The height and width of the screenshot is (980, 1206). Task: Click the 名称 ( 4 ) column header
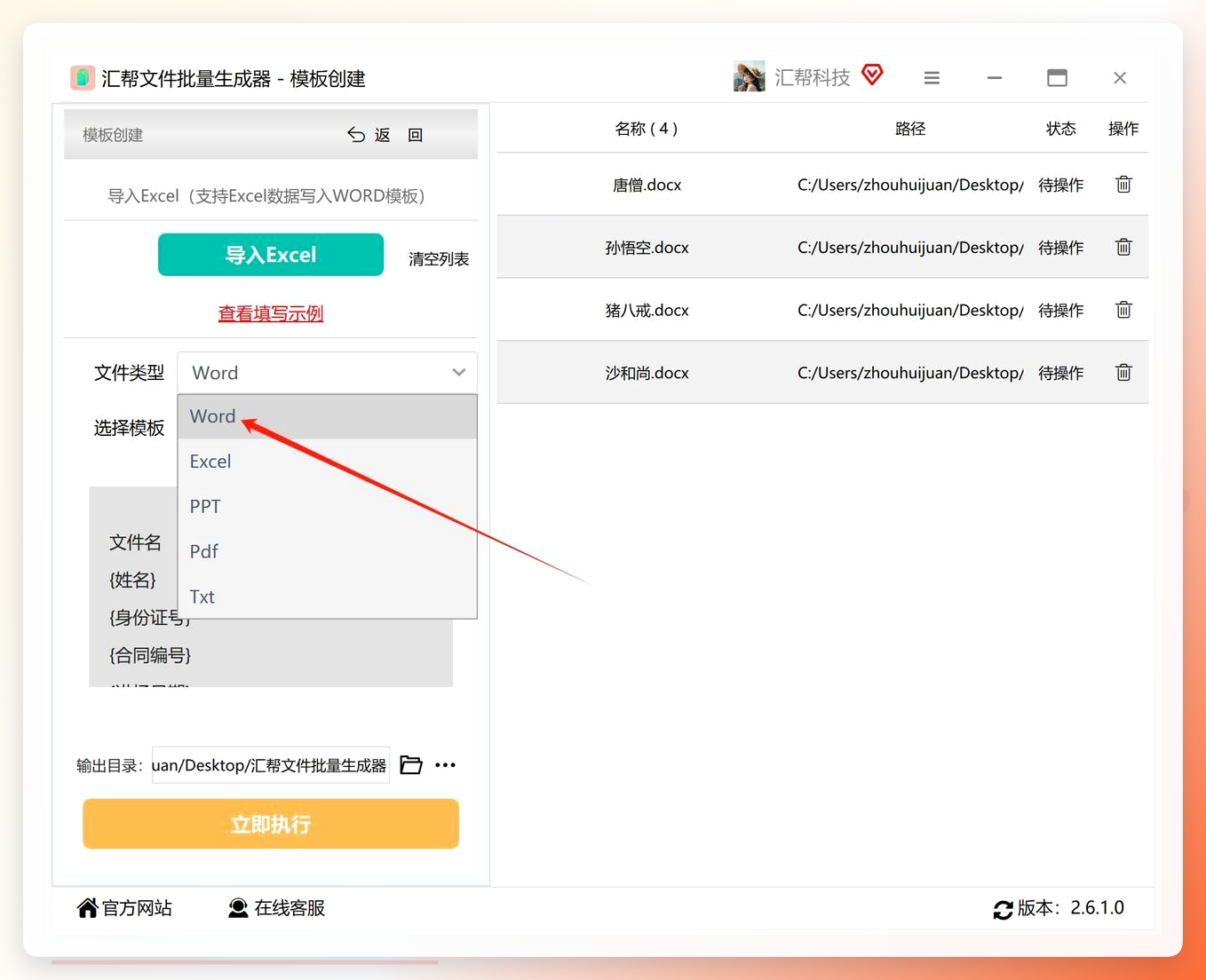[x=647, y=129]
